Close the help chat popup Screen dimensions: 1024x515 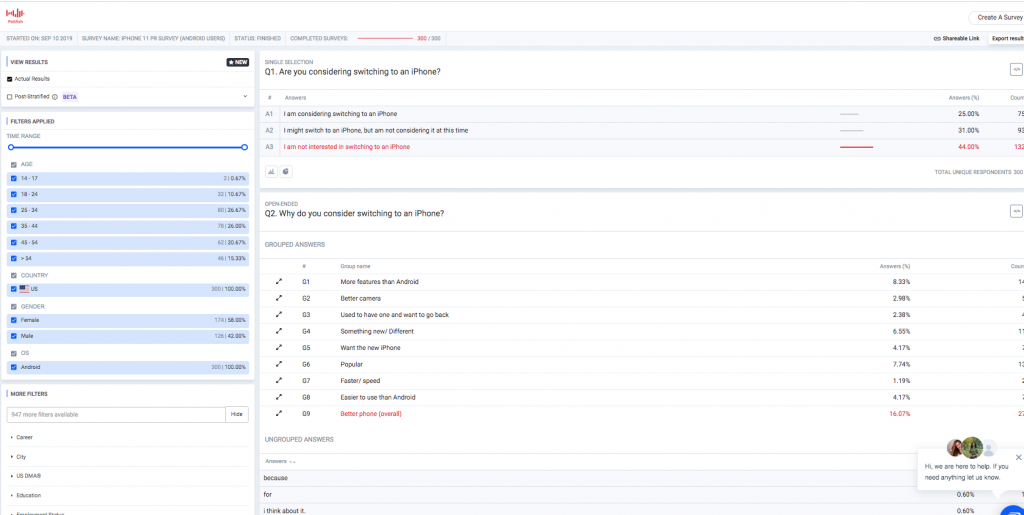click(x=1019, y=457)
